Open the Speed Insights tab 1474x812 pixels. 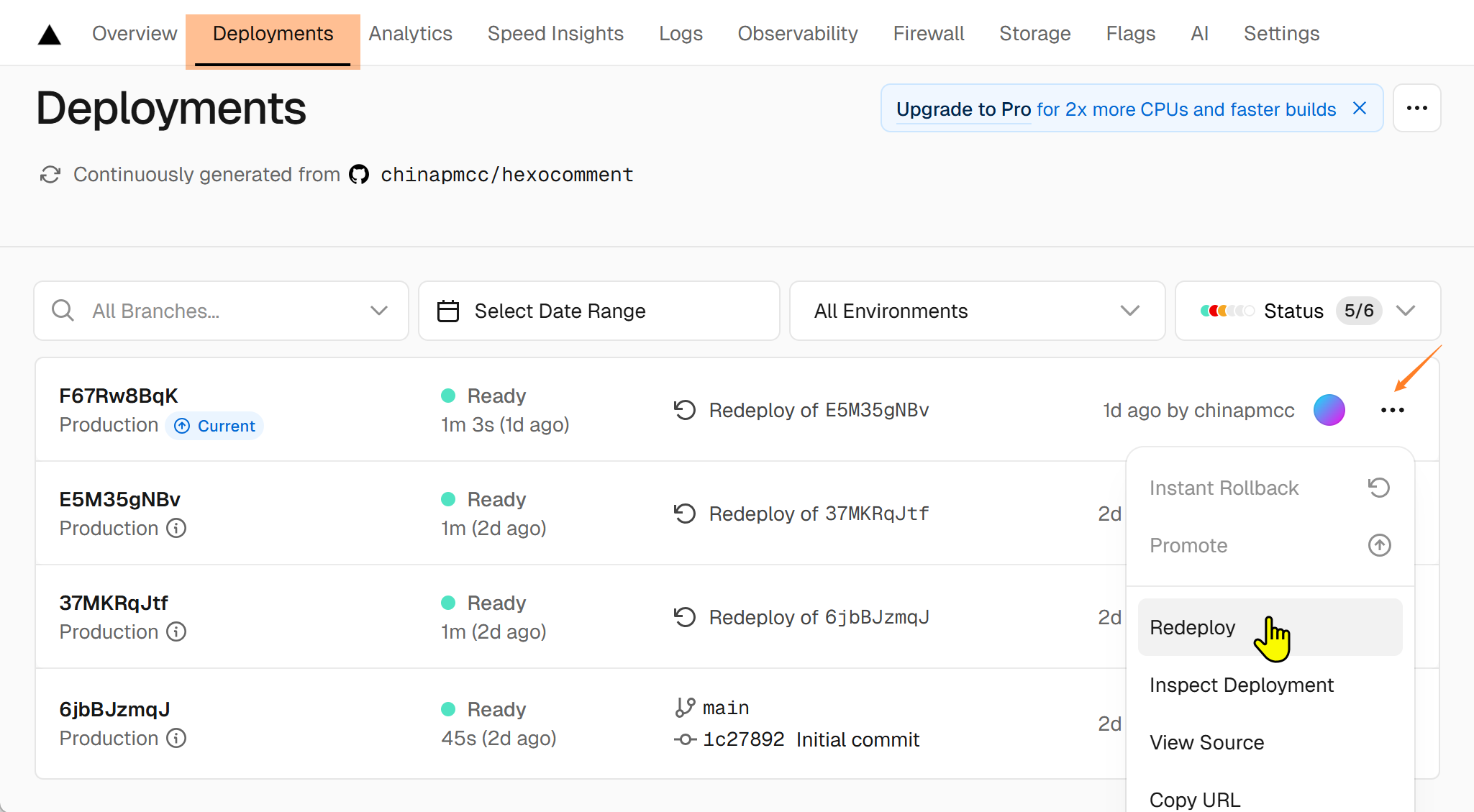pos(555,34)
